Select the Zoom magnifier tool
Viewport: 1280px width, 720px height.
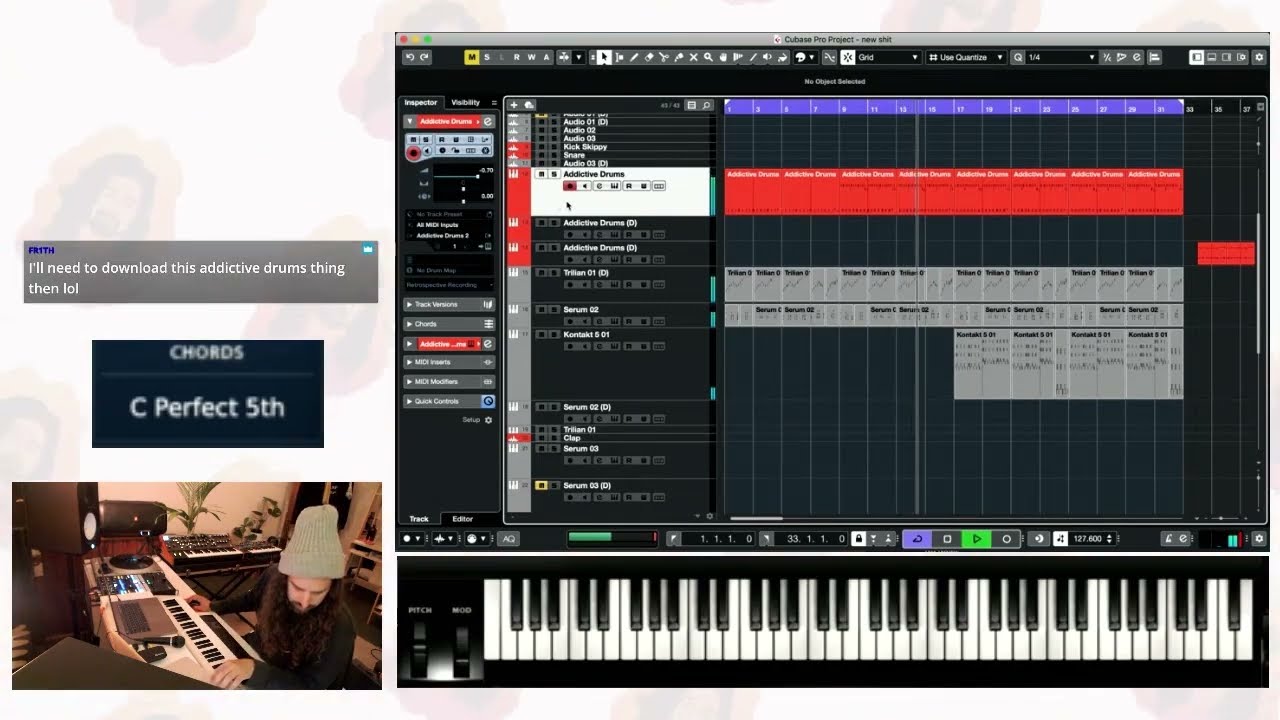708,57
